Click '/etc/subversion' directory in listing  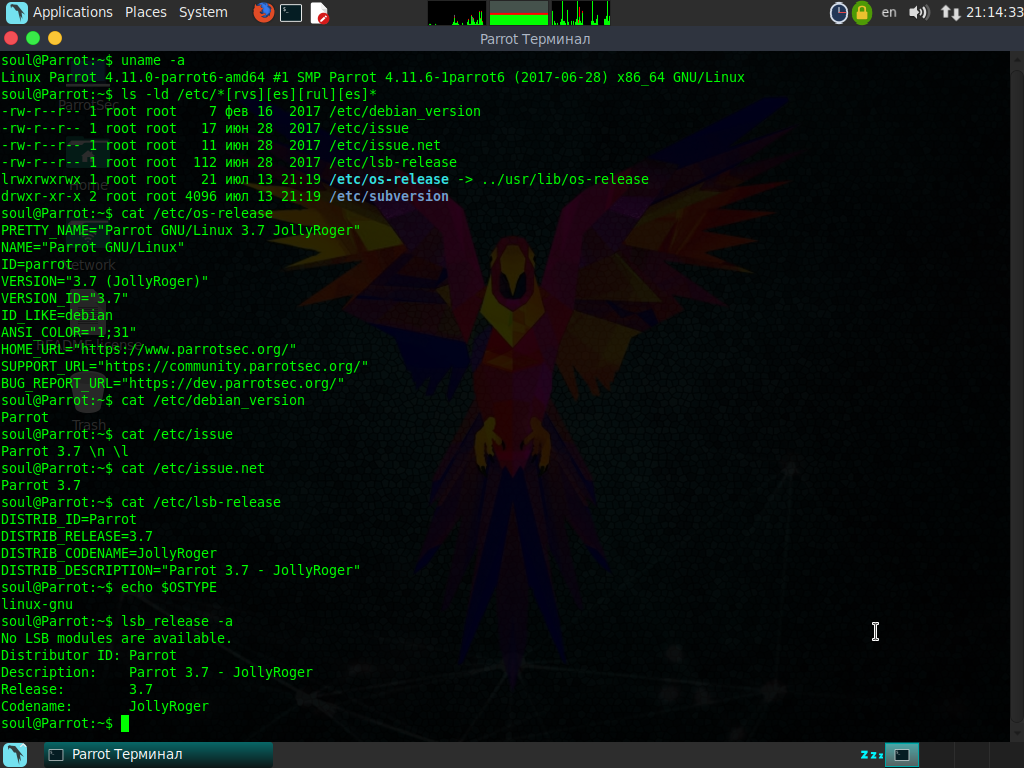pos(389,197)
